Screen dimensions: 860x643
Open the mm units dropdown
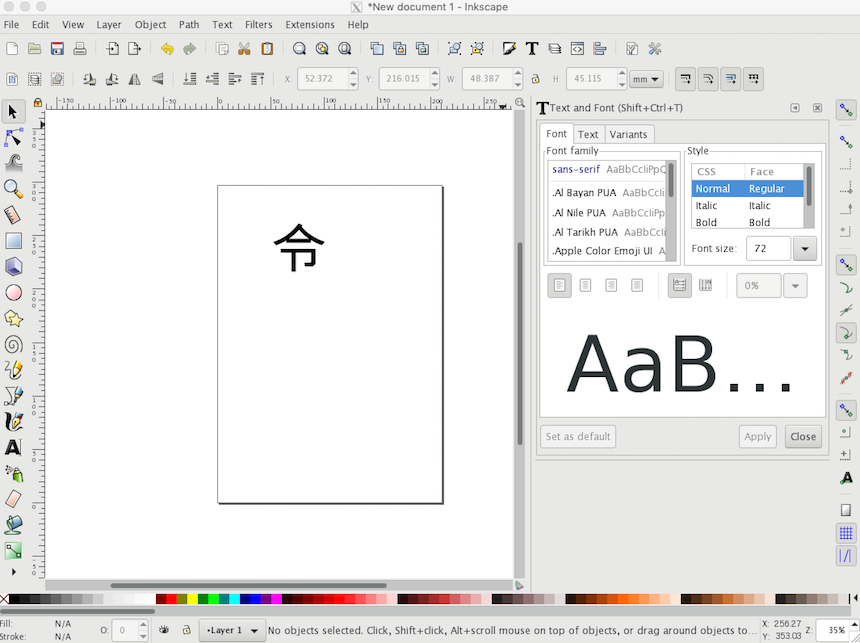(646, 79)
